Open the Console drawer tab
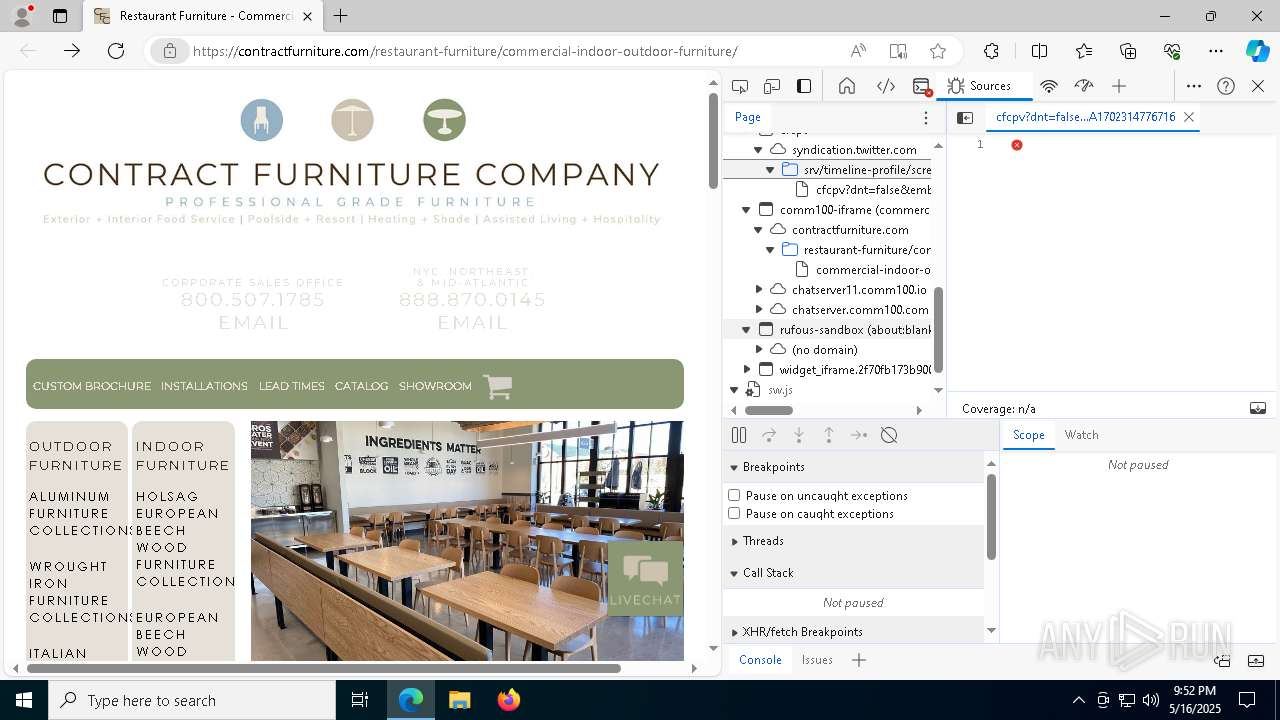Image resolution: width=1280 pixels, height=720 pixels. point(760,660)
